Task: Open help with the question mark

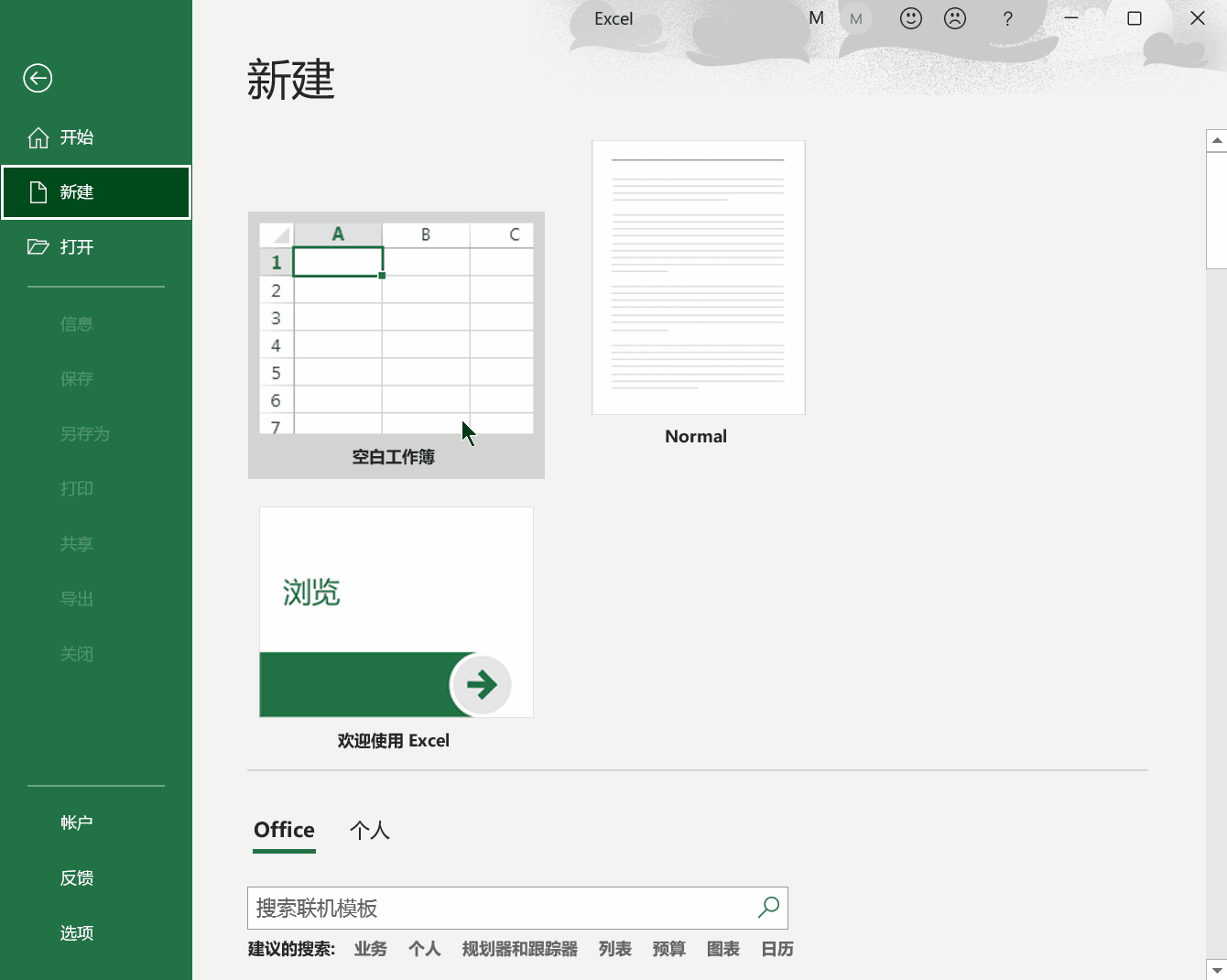Action: pos(1007,18)
